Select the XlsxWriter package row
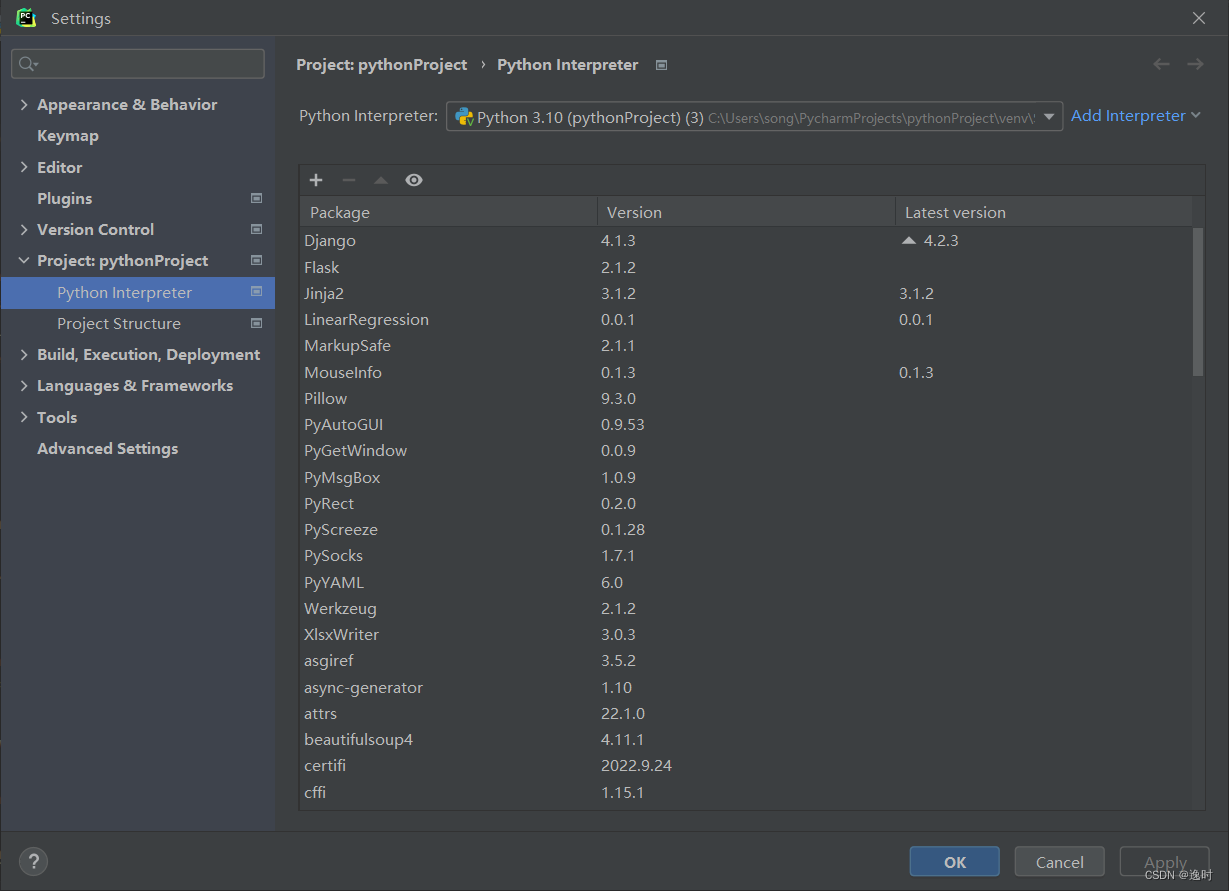The width and height of the screenshot is (1229, 891). pos(746,634)
